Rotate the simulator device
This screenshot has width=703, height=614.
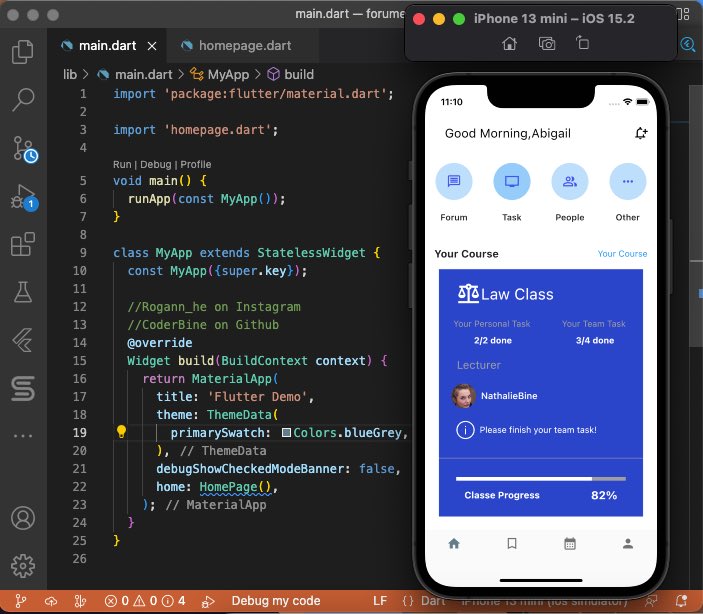coord(582,43)
